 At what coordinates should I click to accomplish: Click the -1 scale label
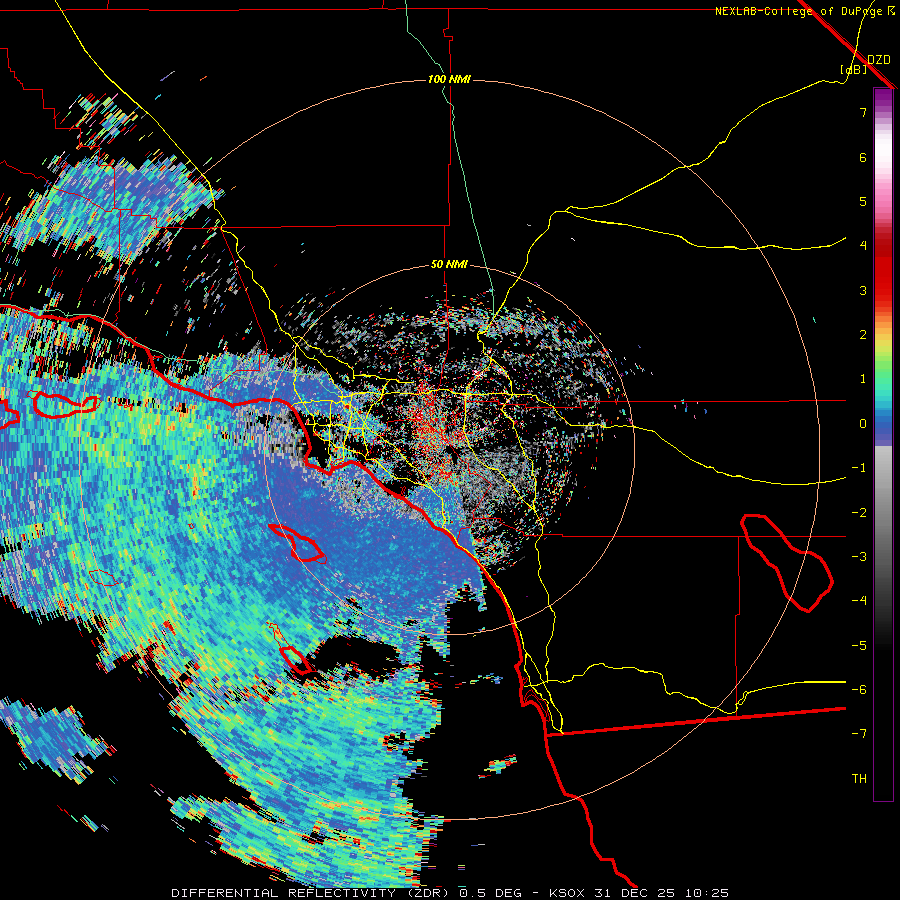coord(859,468)
